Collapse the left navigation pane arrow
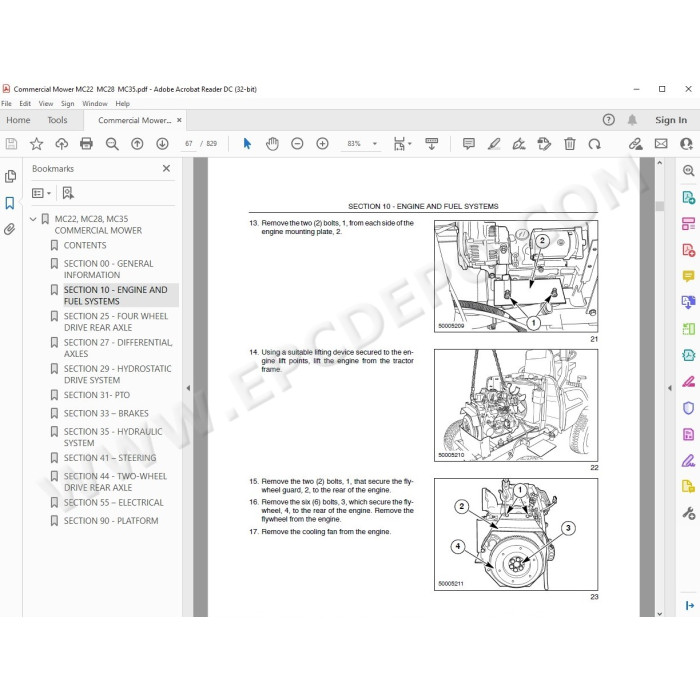 pyautogui.click(x=188, y=388)
